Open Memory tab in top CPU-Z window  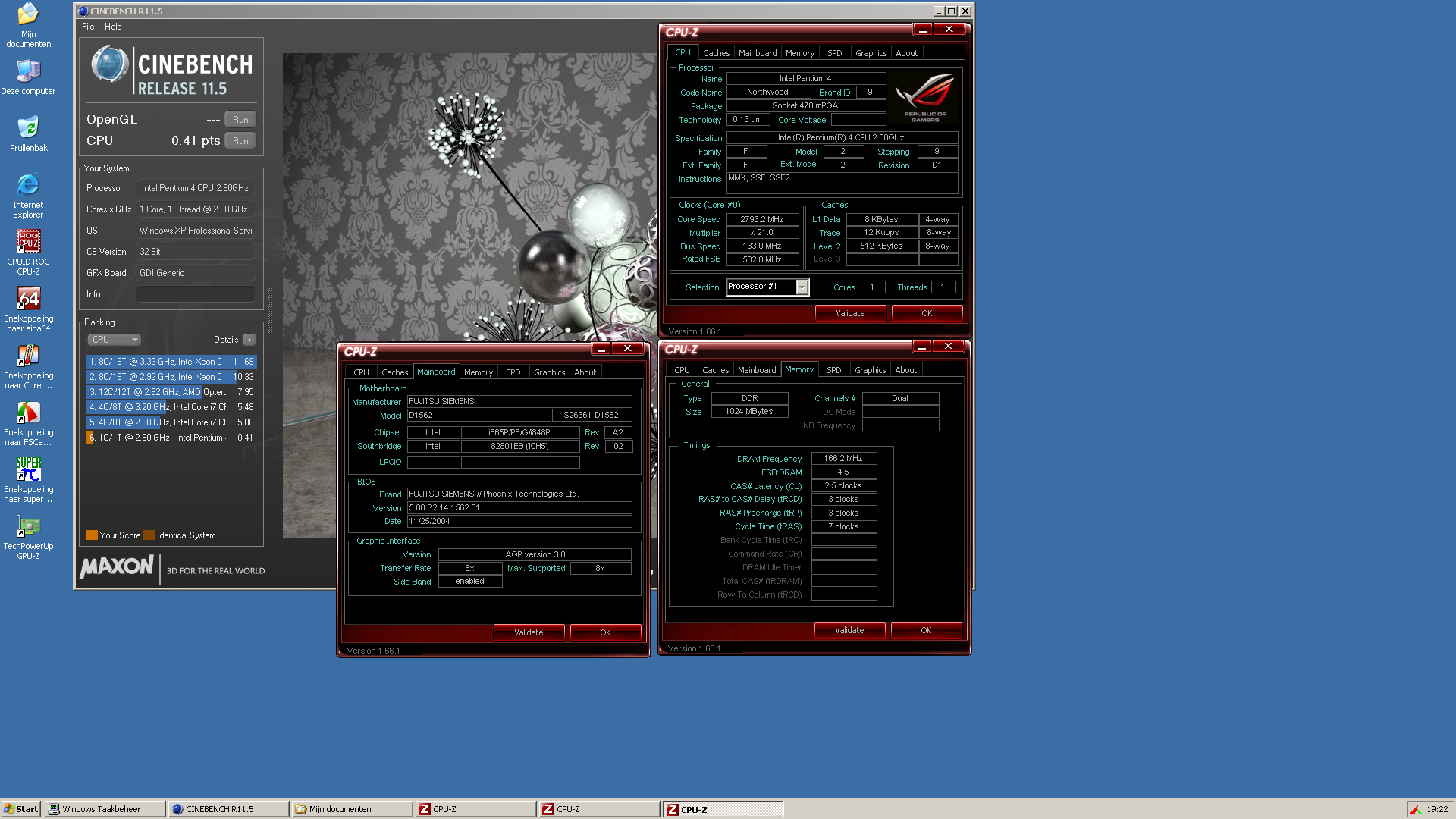(800, 53)
